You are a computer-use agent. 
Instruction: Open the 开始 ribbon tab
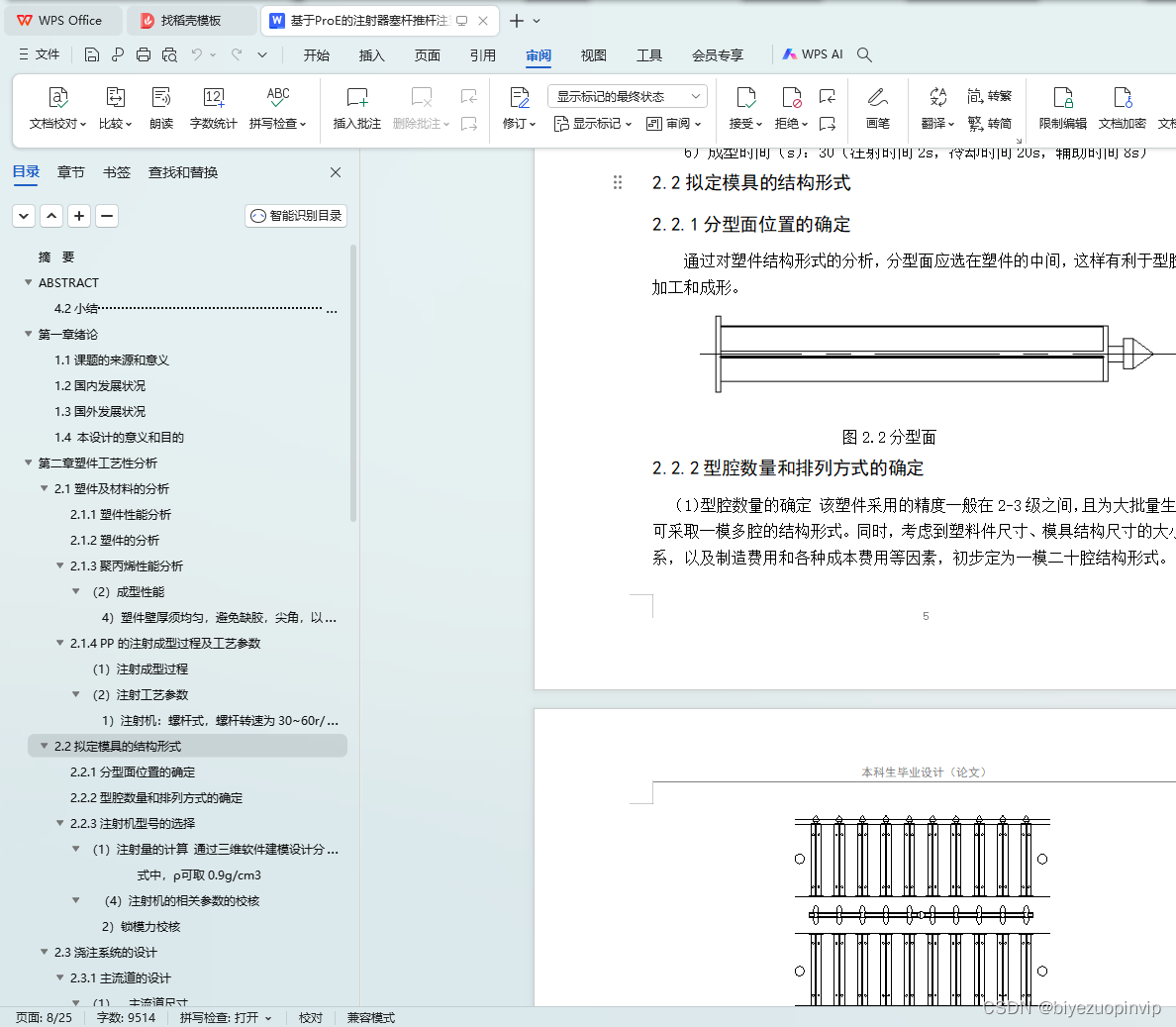317,54
